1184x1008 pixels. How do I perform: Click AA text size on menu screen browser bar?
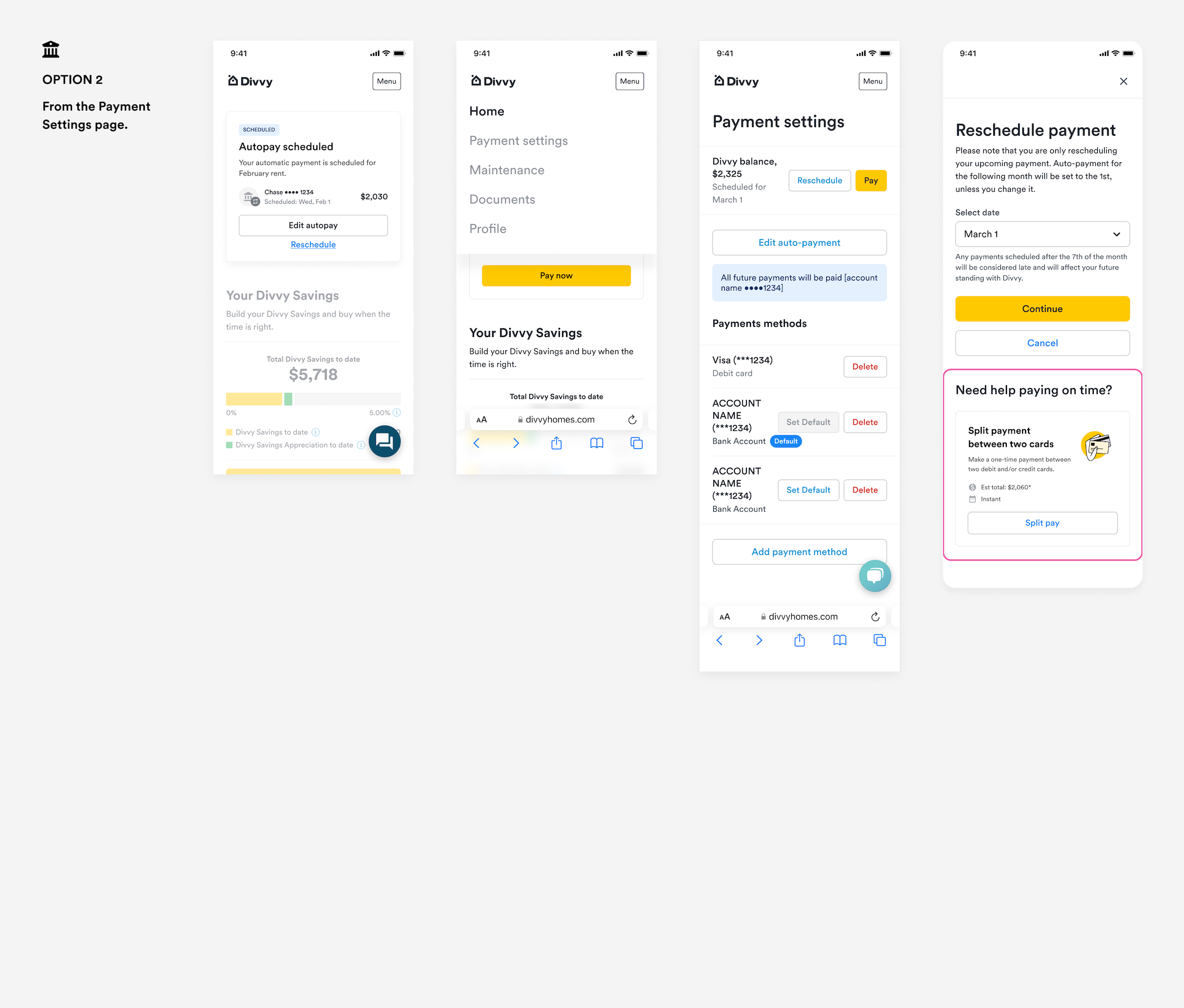click(x=481, y=420)
